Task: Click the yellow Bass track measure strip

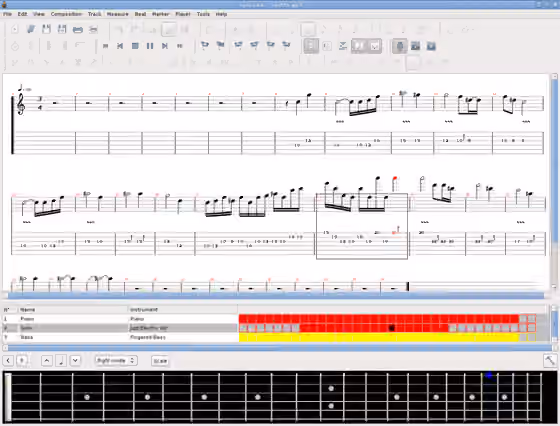Action: (379, 337)
